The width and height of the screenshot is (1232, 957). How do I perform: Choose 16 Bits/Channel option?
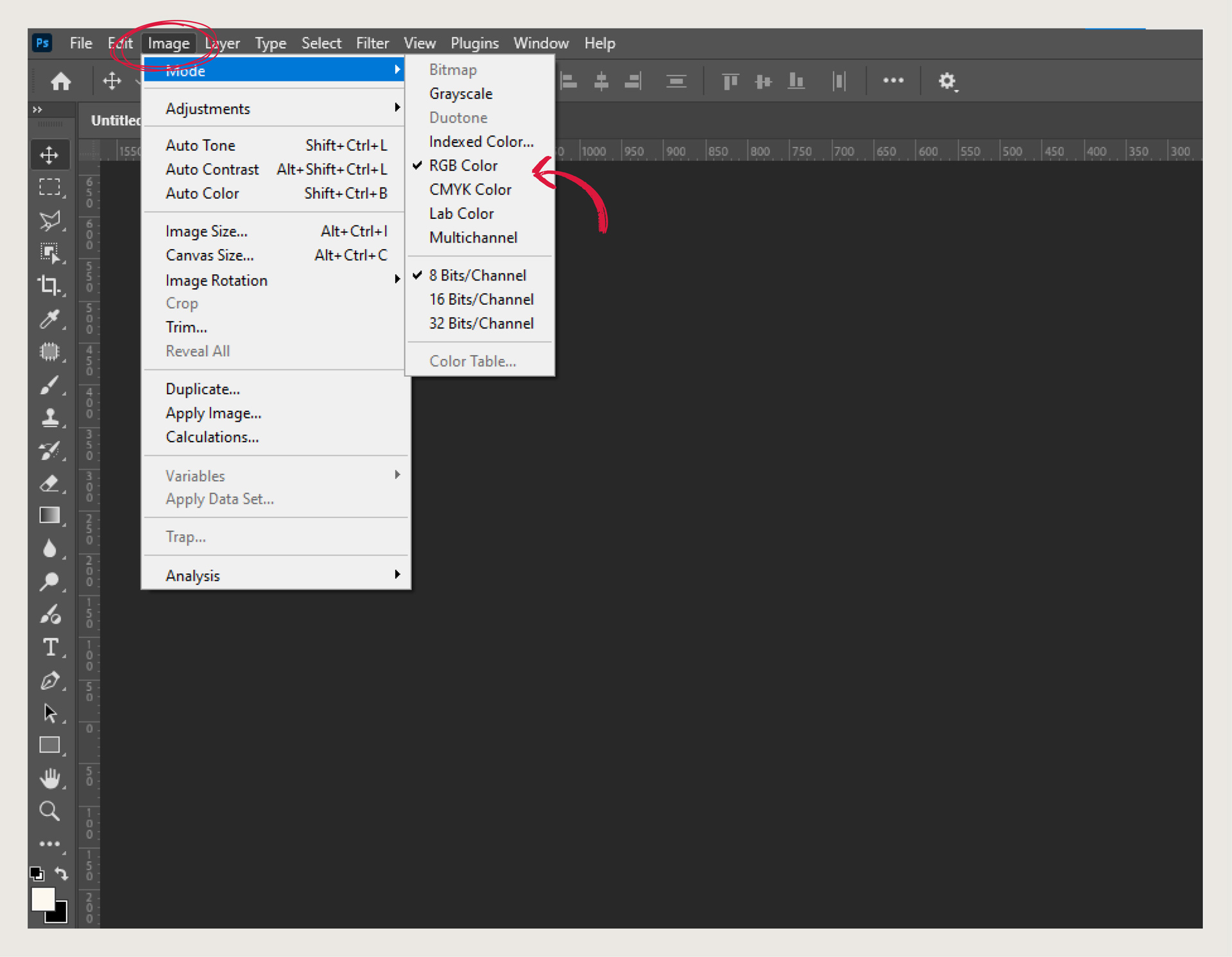[480, 300]
